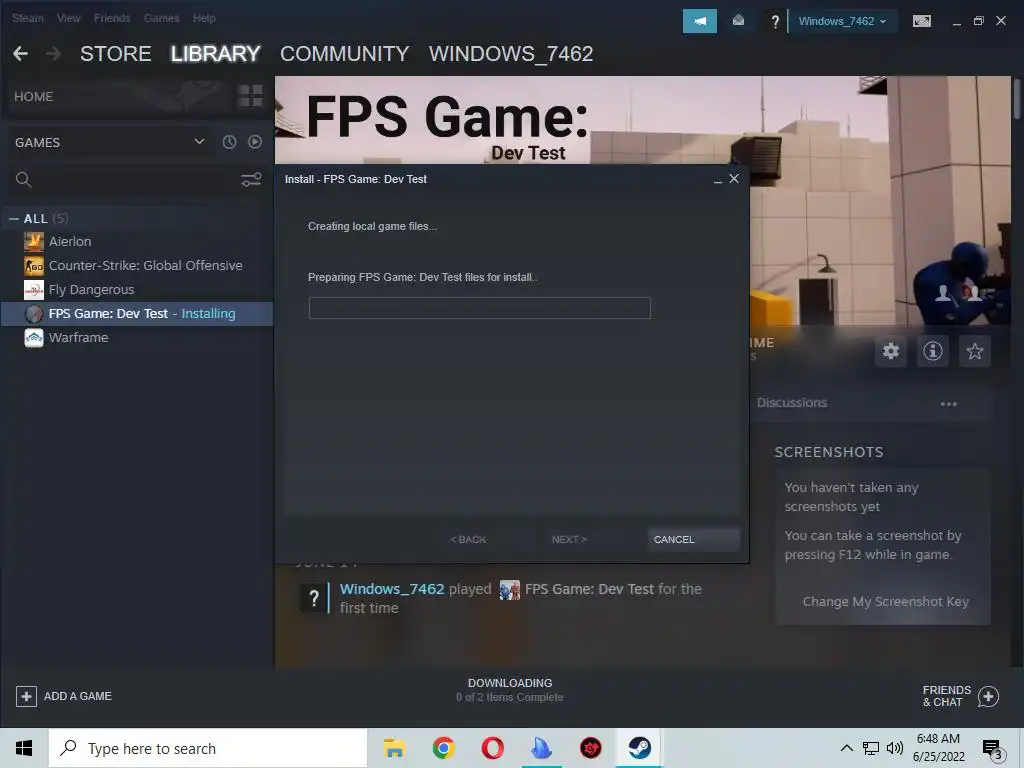Launch Google Chrome from taskbar

(x=443, y=748)
